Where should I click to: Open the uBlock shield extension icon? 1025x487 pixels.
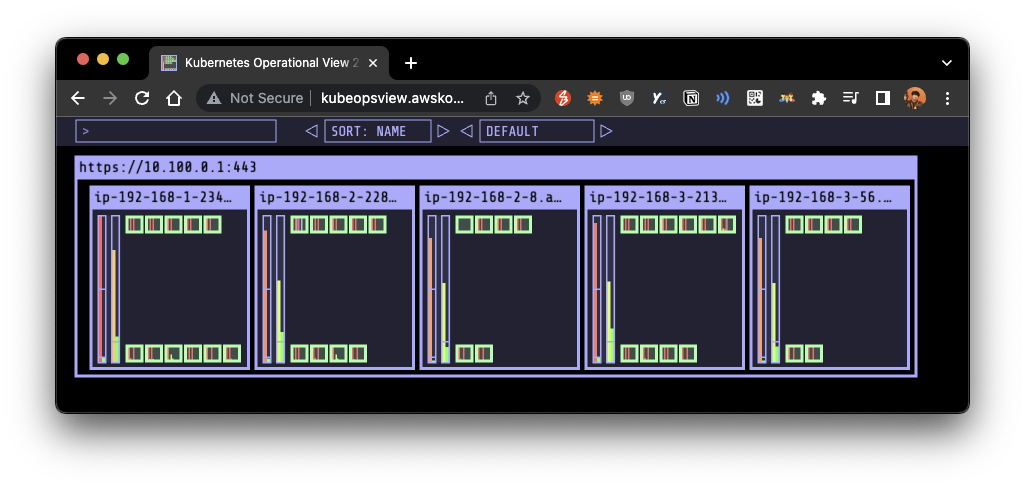(627, 98)
